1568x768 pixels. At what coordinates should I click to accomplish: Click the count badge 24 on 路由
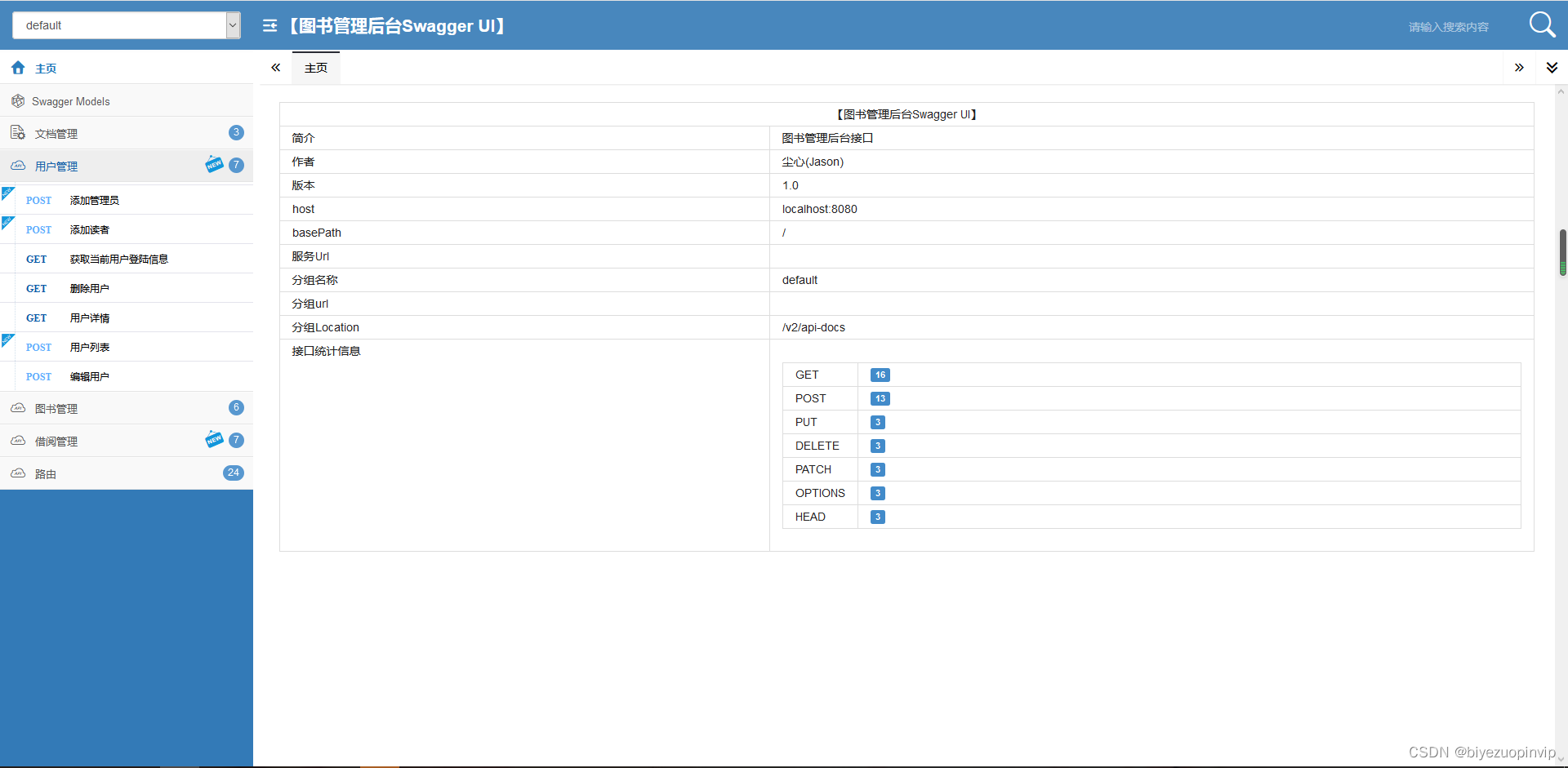tap(234, 473)
